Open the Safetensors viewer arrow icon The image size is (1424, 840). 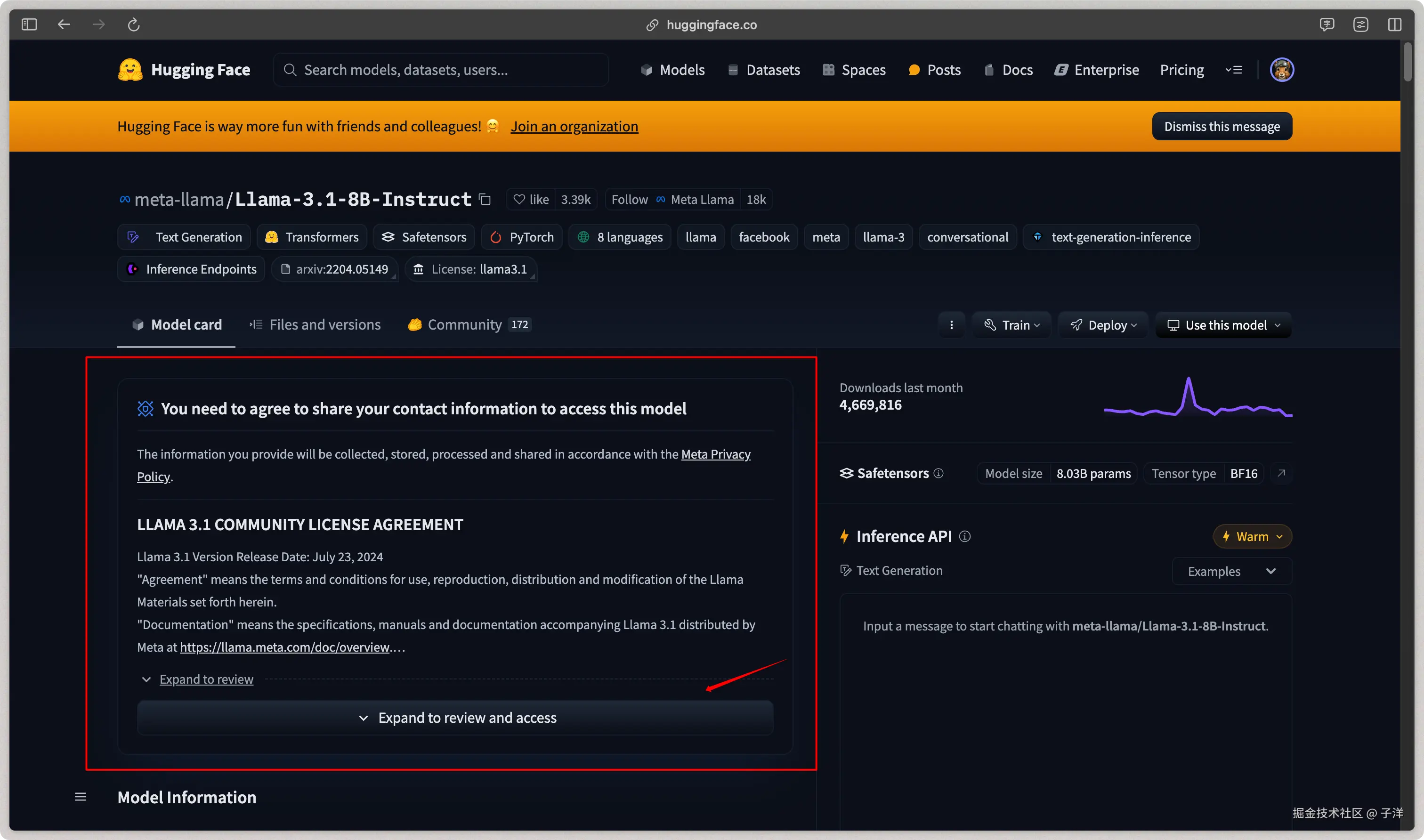[x=1281, y=473]
